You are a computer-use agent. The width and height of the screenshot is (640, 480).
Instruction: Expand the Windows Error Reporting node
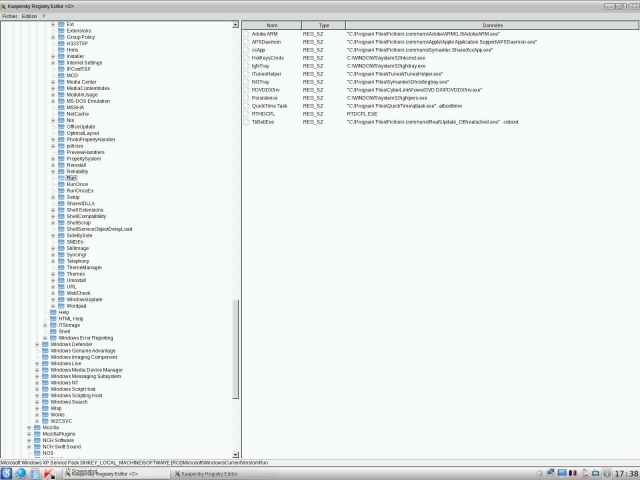(x=45, y=338)
